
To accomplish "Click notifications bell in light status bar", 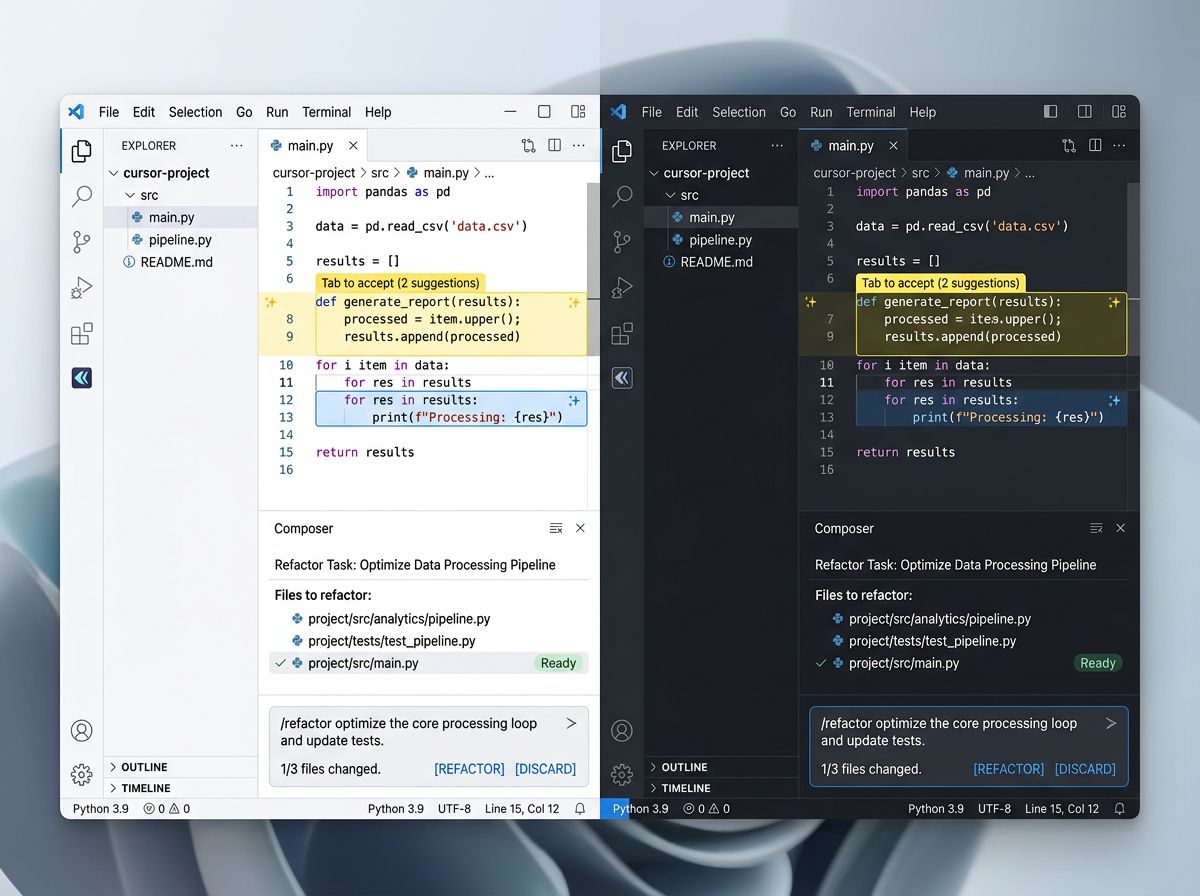I will (x=580, y=809).
